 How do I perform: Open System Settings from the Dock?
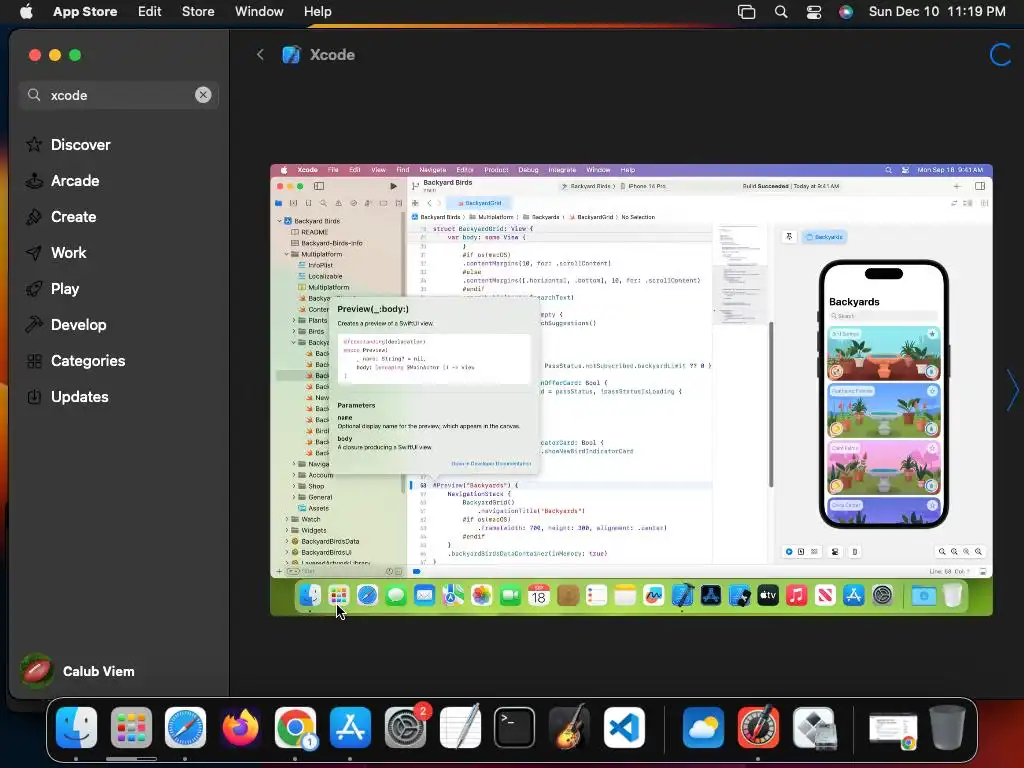[x=406, y=727]
